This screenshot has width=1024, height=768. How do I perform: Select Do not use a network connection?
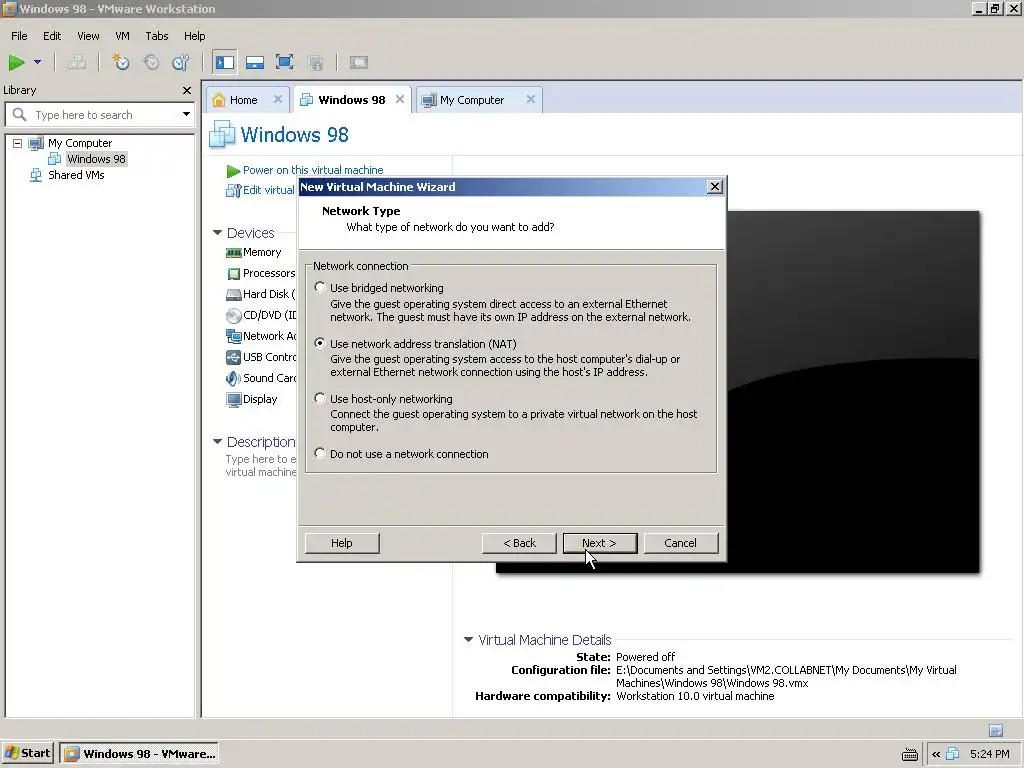point(319,453)
